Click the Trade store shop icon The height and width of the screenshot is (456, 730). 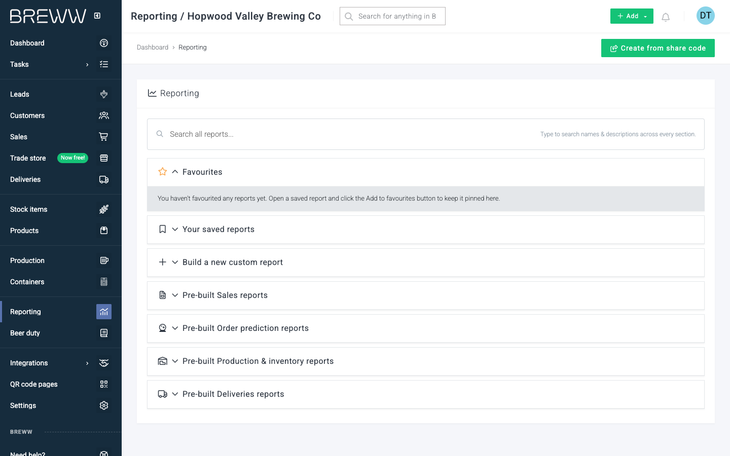pos(104,158)
